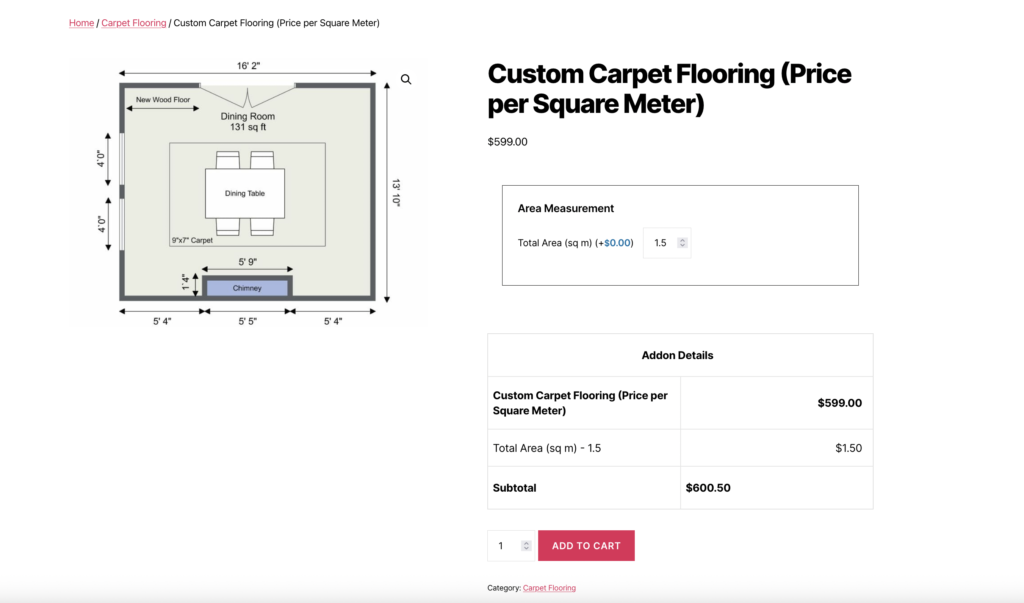Open the Carpet Flooring category link
The image size is (1024, 603).
[549, 588]
